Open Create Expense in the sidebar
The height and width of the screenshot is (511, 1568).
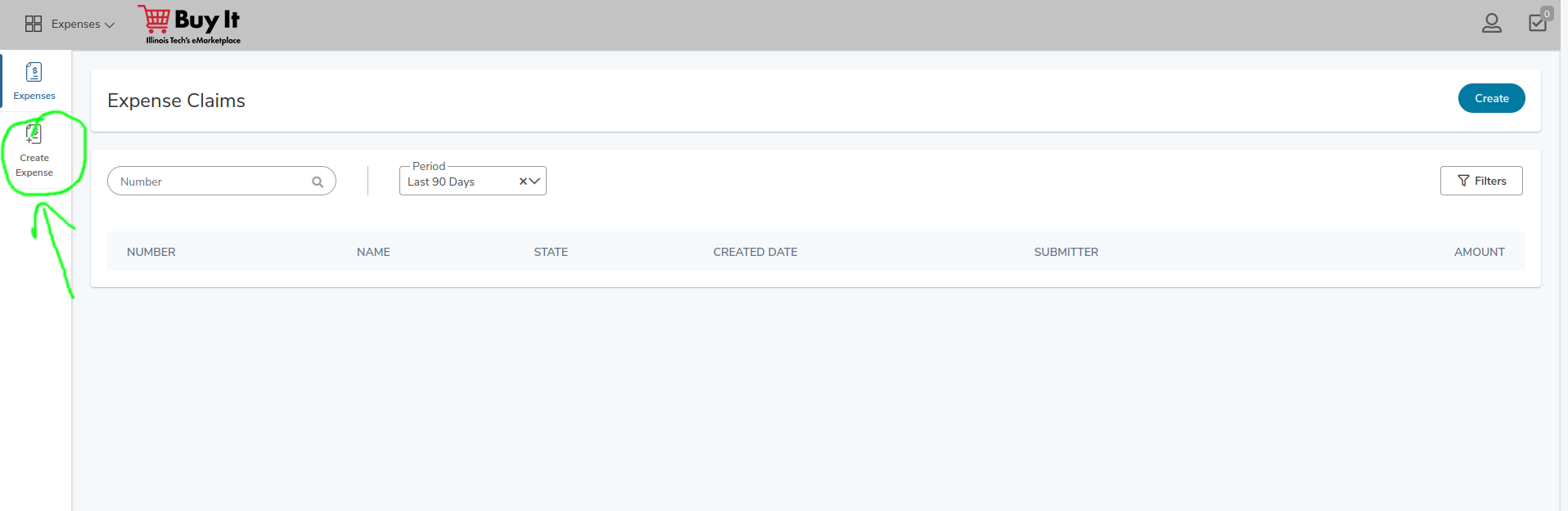[x=34, y=150]
